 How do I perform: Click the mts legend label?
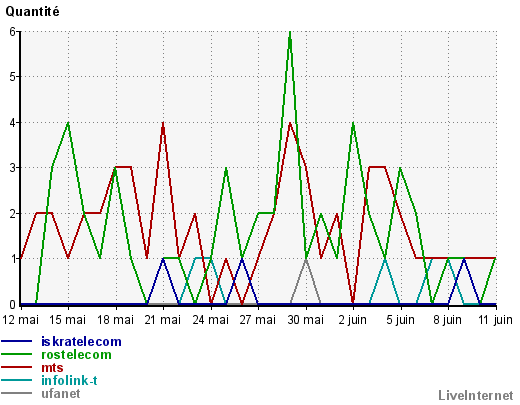point(52,367)
